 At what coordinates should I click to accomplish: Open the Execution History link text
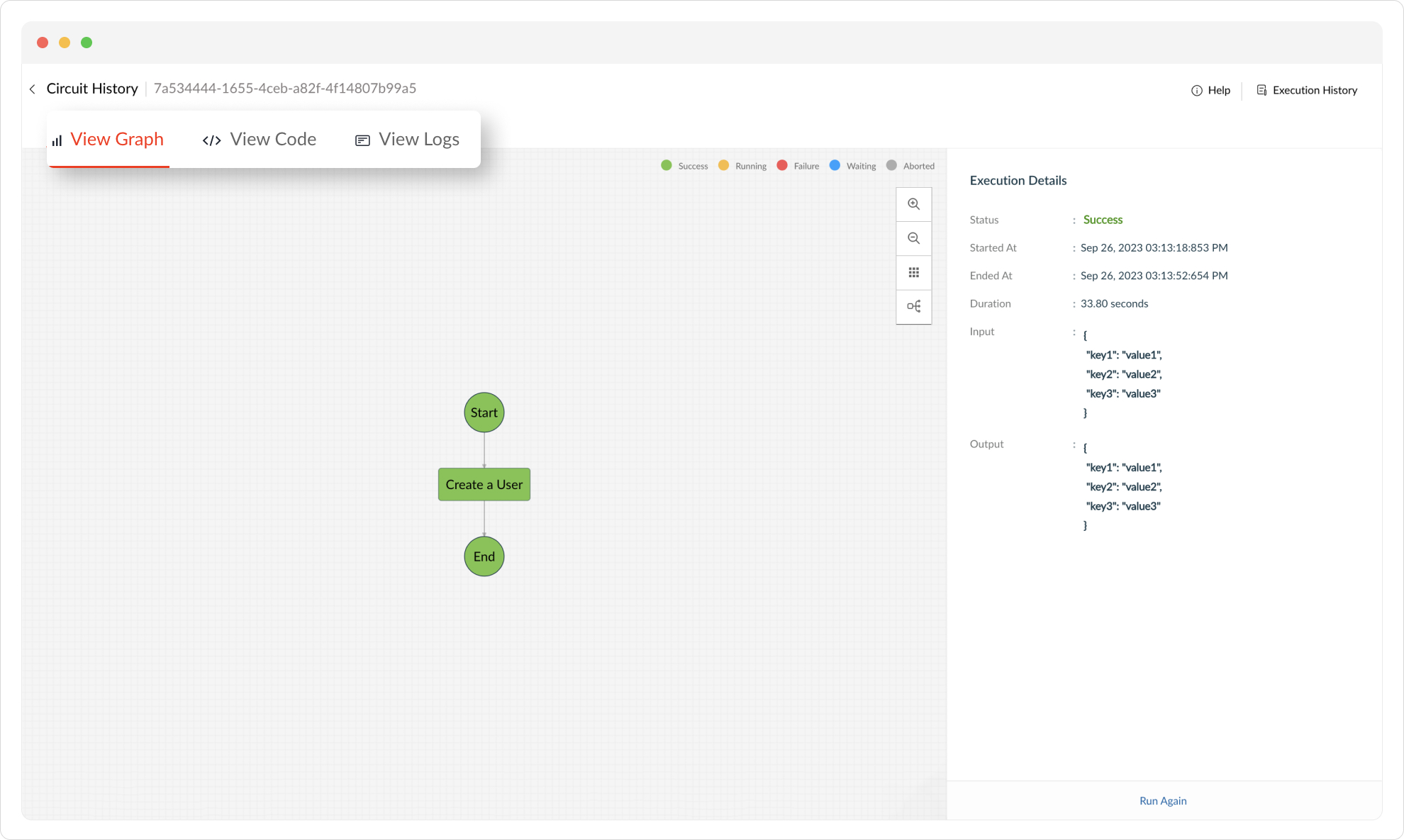tap(1314, 90)
